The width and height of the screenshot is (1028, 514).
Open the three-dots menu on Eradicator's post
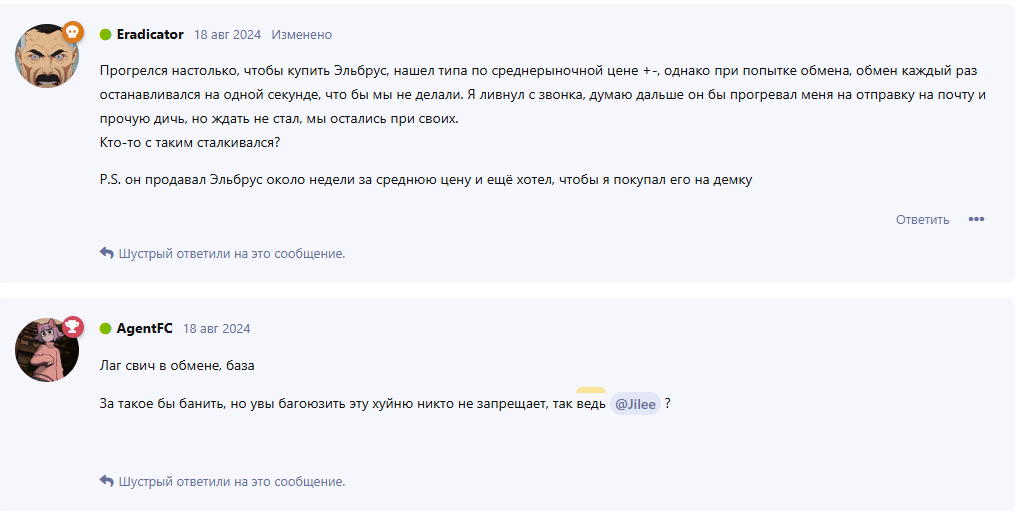pyautogui.click(x=976, y=220)
